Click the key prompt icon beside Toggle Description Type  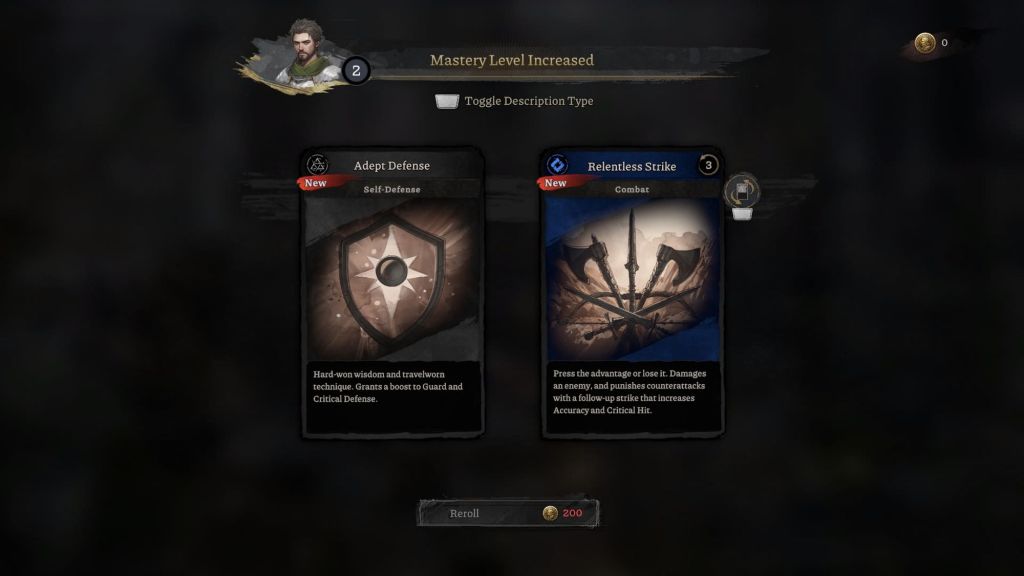click(x=447, y=101)
